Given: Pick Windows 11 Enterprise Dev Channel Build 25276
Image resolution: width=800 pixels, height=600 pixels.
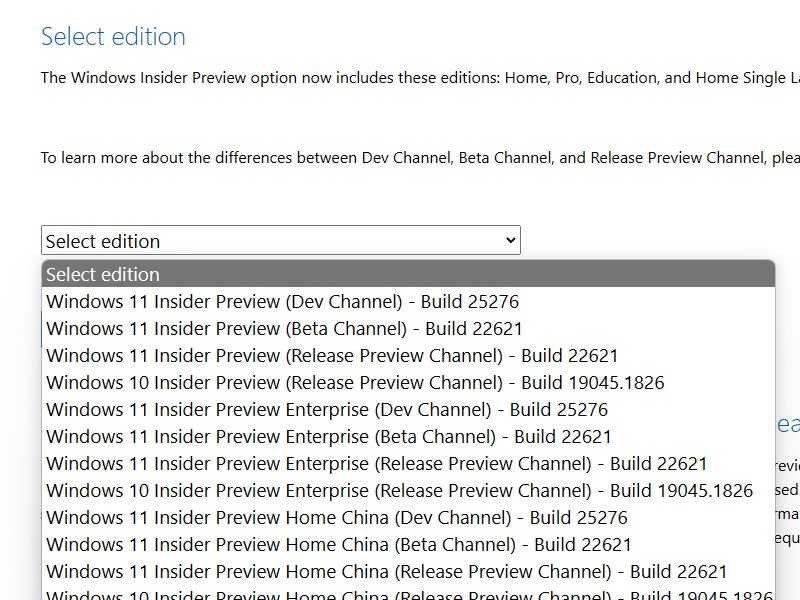Looking at the screenshot, I should [327, 409].
